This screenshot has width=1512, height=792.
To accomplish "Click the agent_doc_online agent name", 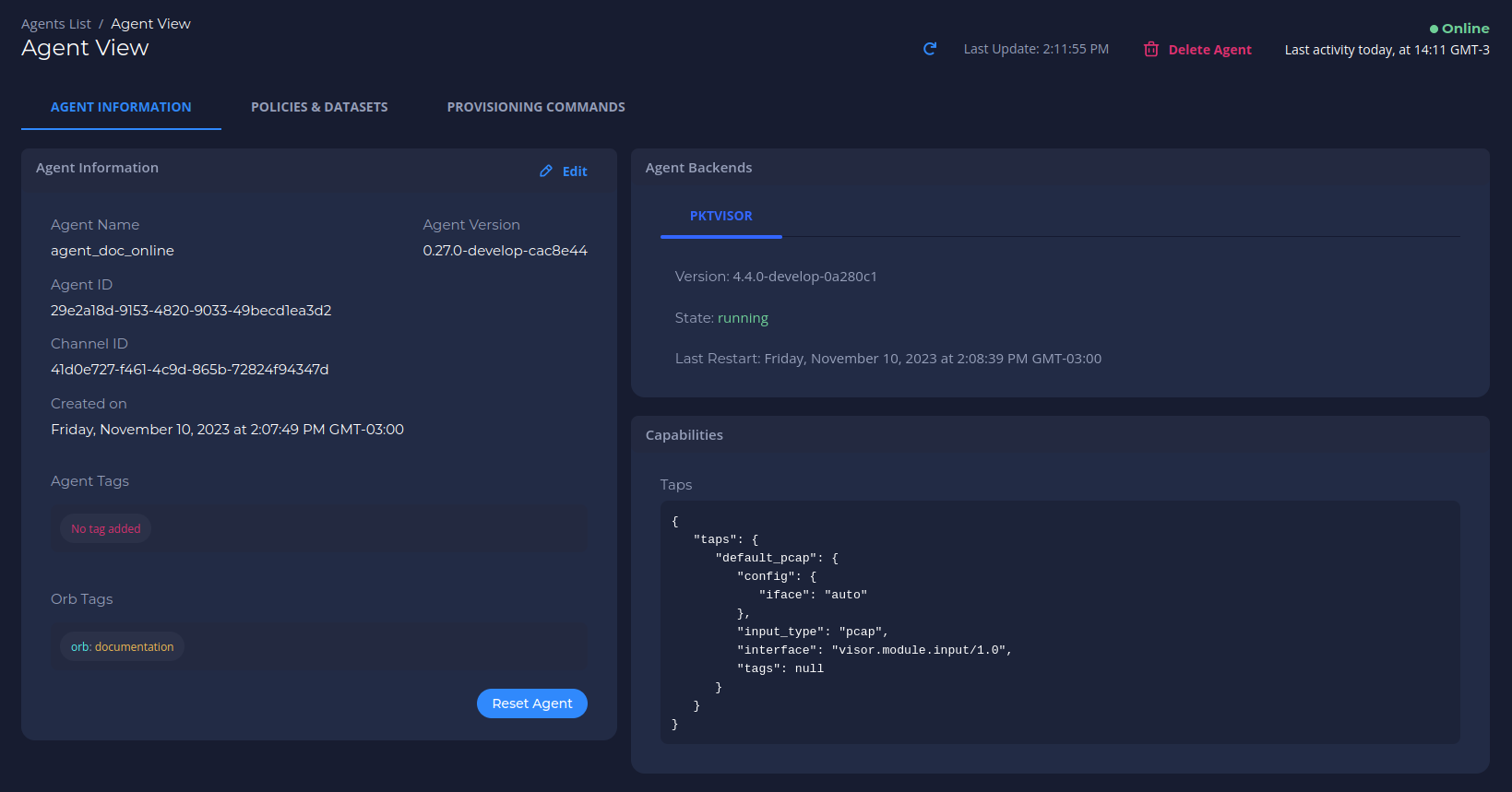I will click(x=113, y=251).
